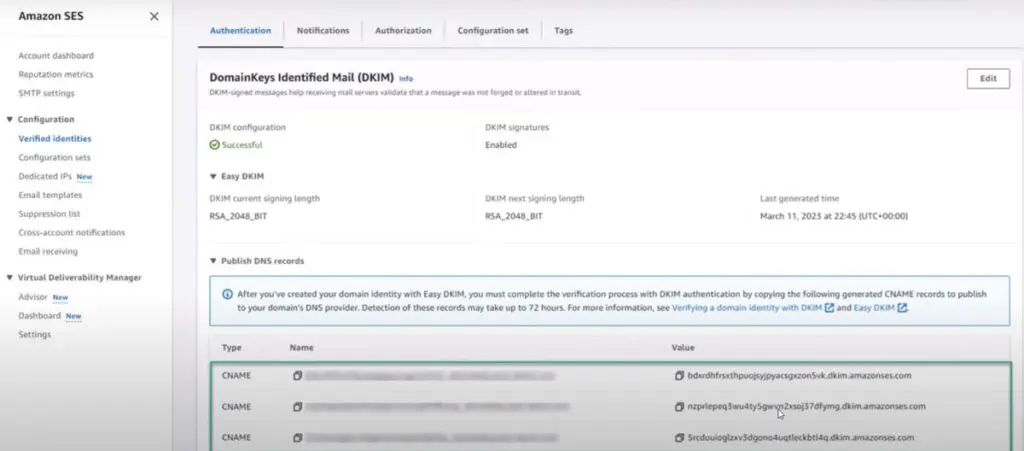Go to SMTP settings in sidebar
The height and width of the screenshot is (451, 1024).
click(x=46, y=93)
